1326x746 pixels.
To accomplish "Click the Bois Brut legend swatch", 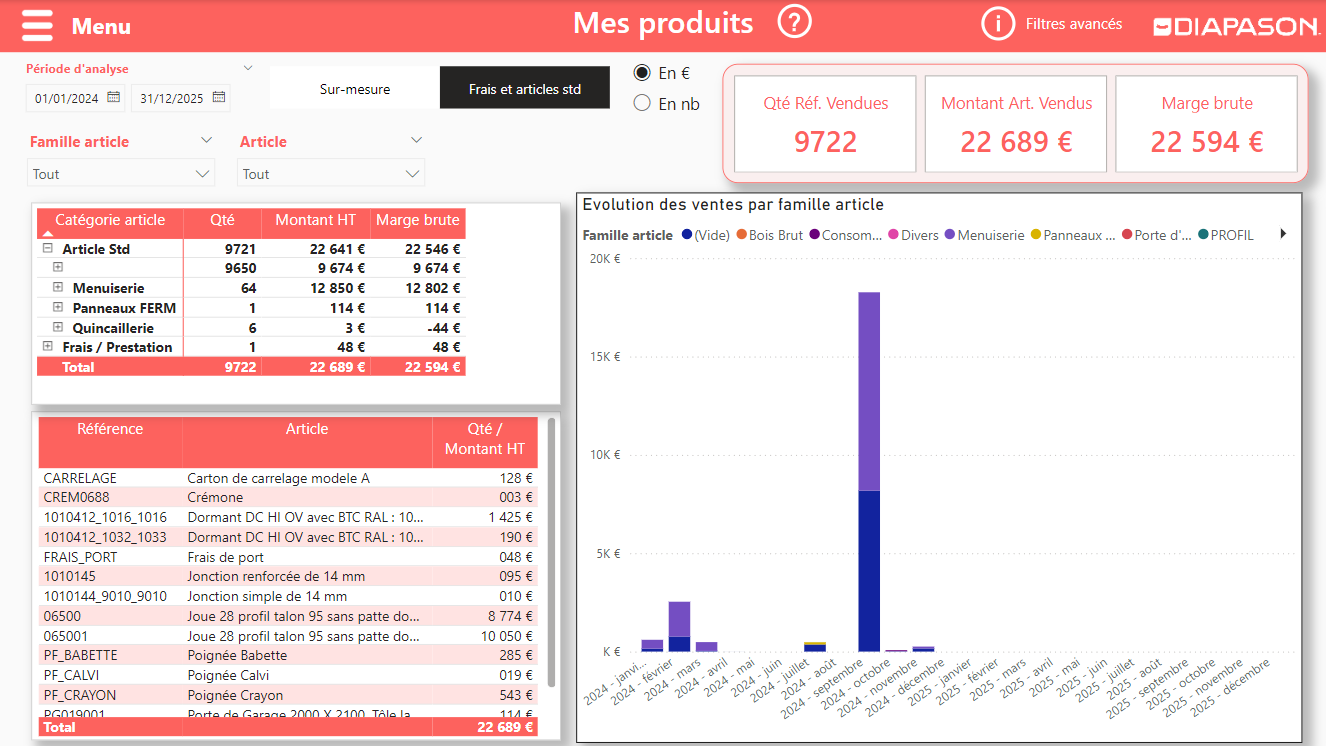I will 741,235.
